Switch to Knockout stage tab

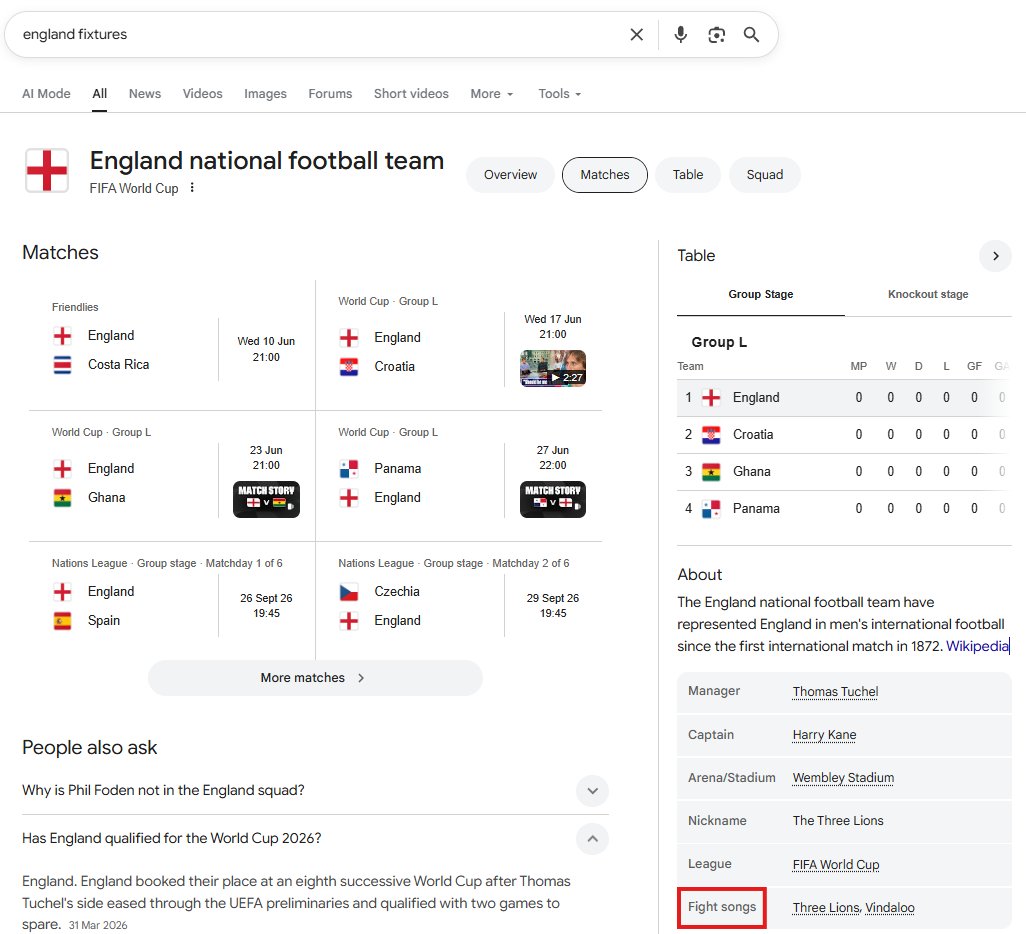928,295
